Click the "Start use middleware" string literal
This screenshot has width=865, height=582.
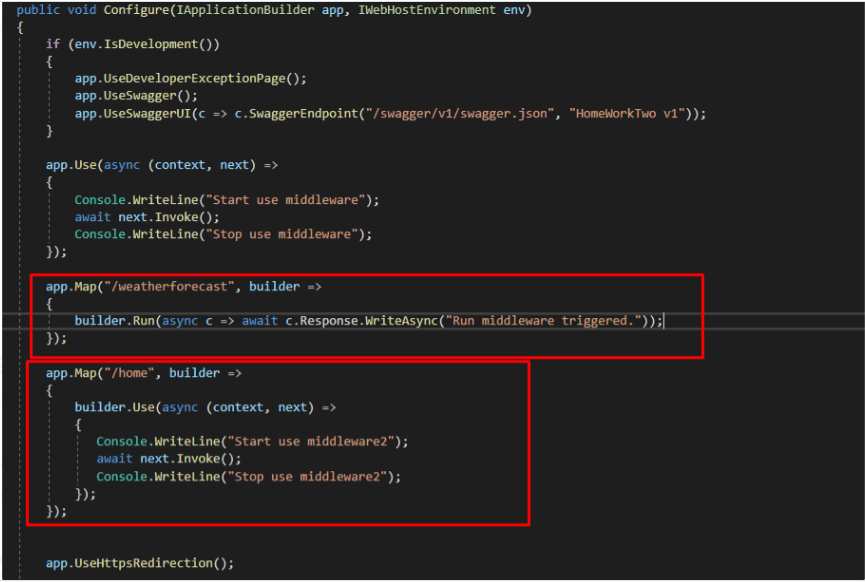(x=285, y=200)
